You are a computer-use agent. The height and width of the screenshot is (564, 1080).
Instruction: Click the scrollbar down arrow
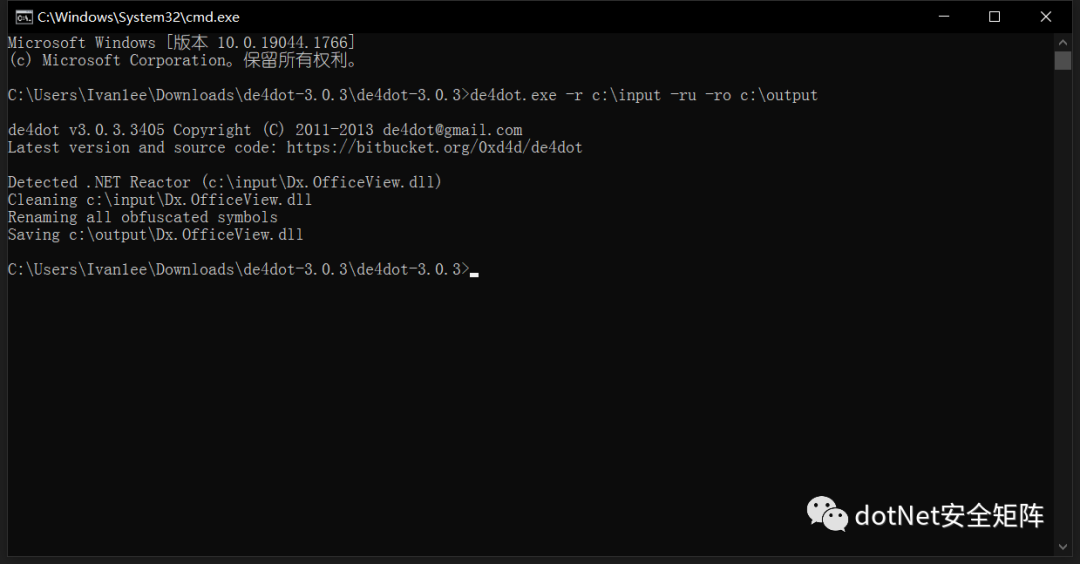coord(1062,547)
